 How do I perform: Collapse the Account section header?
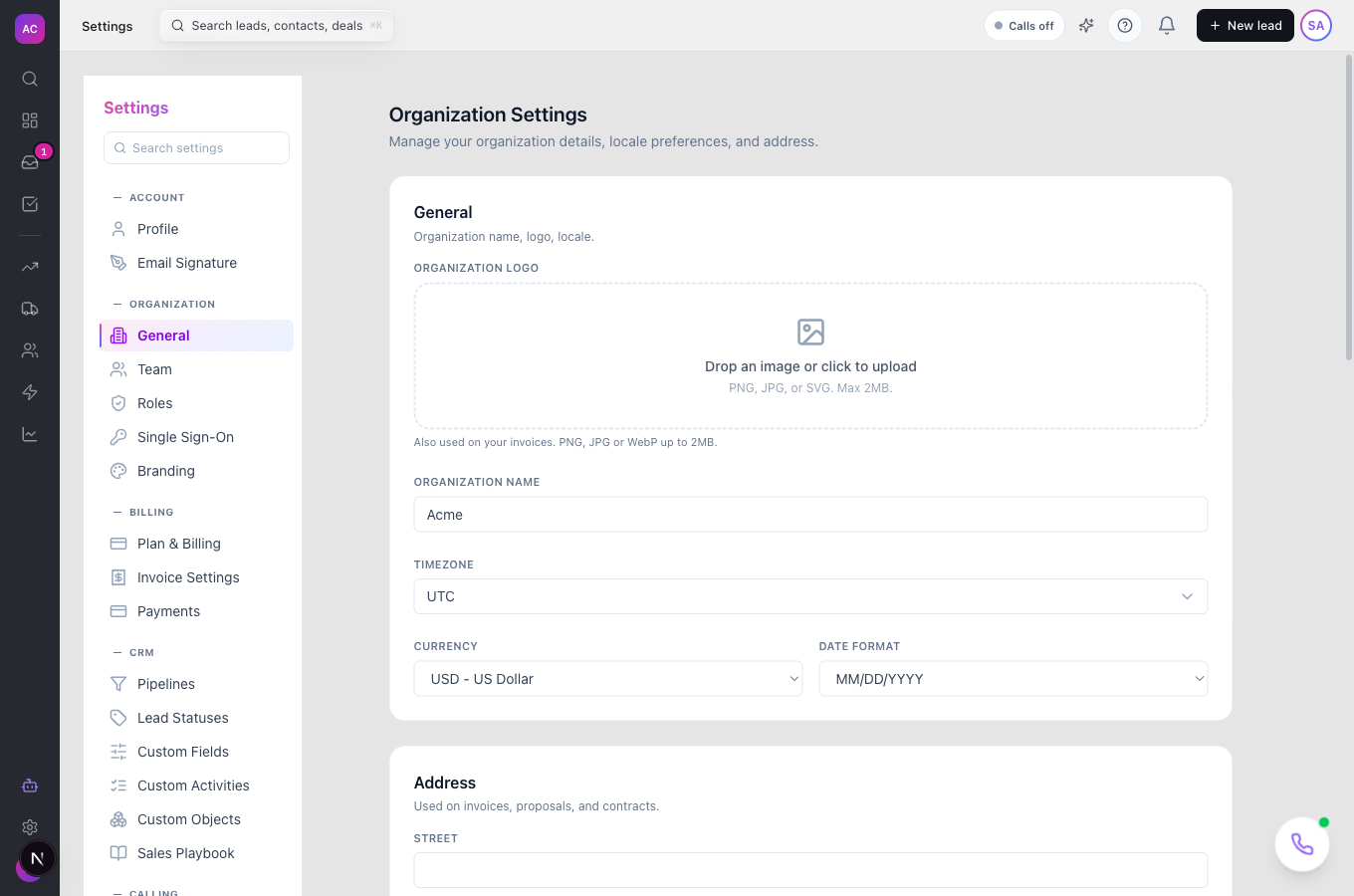click(x=149, y=197)
